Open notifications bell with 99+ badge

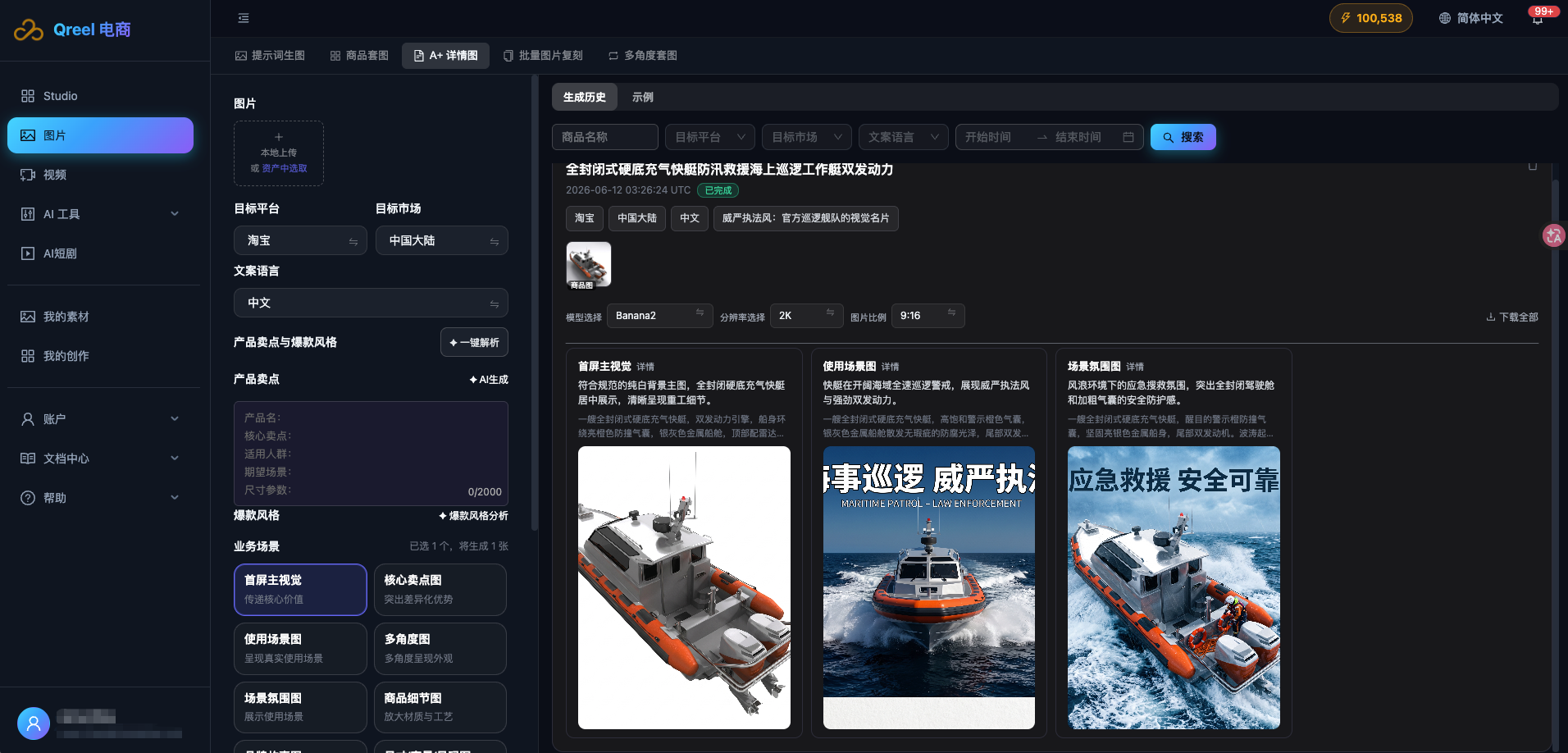(x=1538, y=18)
